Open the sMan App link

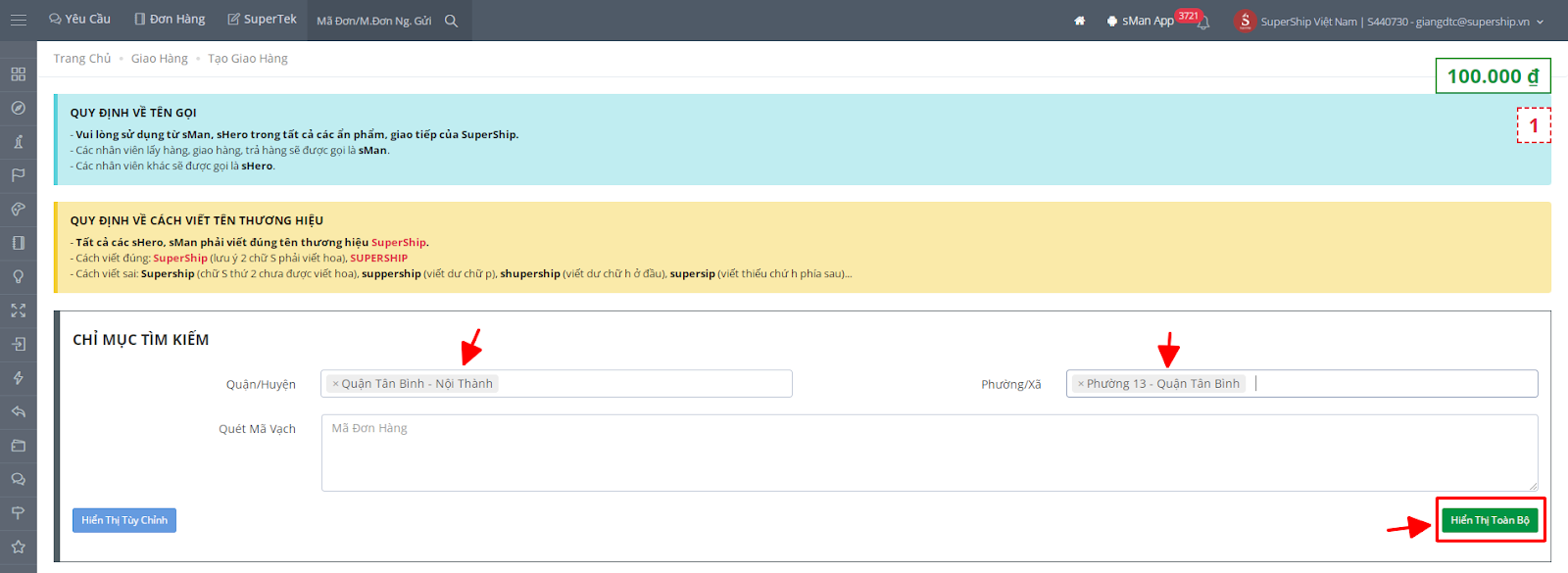[x=1140, y=21]
